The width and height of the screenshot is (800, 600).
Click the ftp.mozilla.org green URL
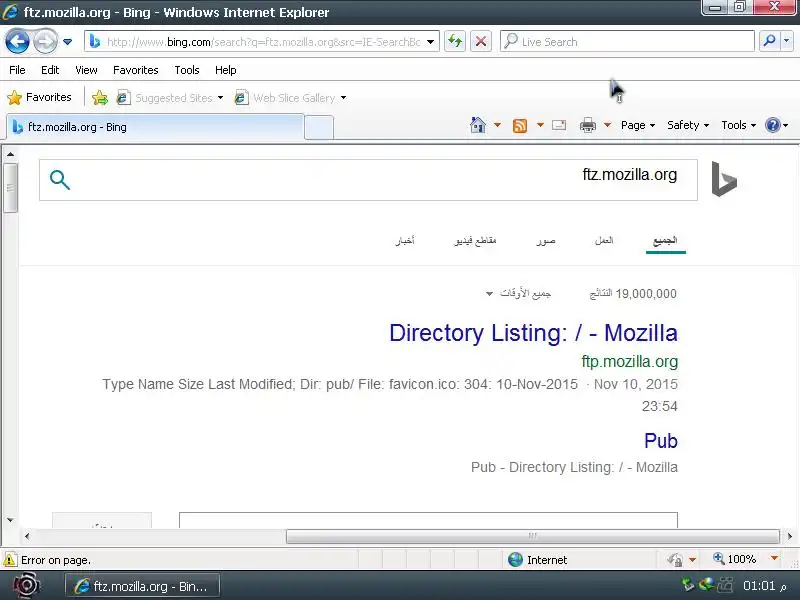coord(630,361)
